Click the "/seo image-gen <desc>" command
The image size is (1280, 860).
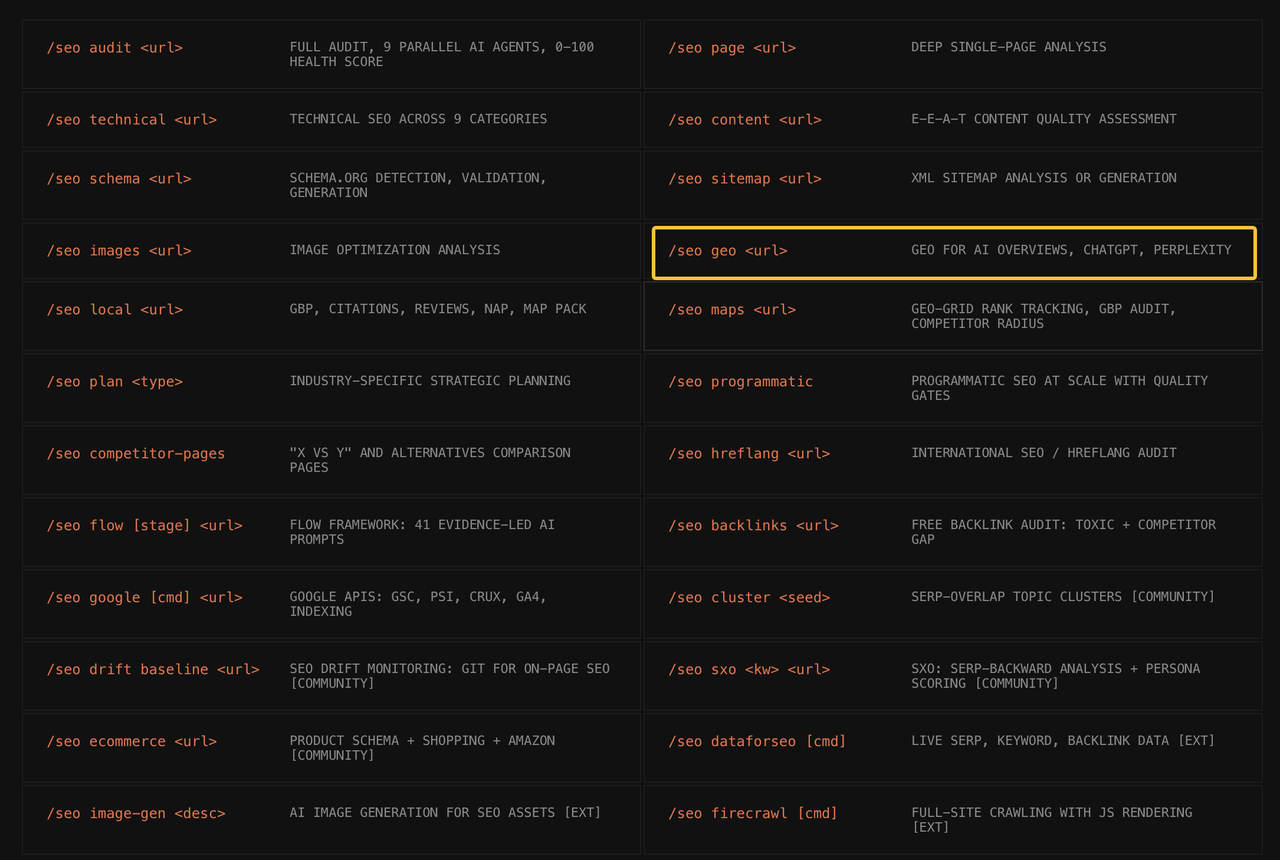click(x=136, y=814)
